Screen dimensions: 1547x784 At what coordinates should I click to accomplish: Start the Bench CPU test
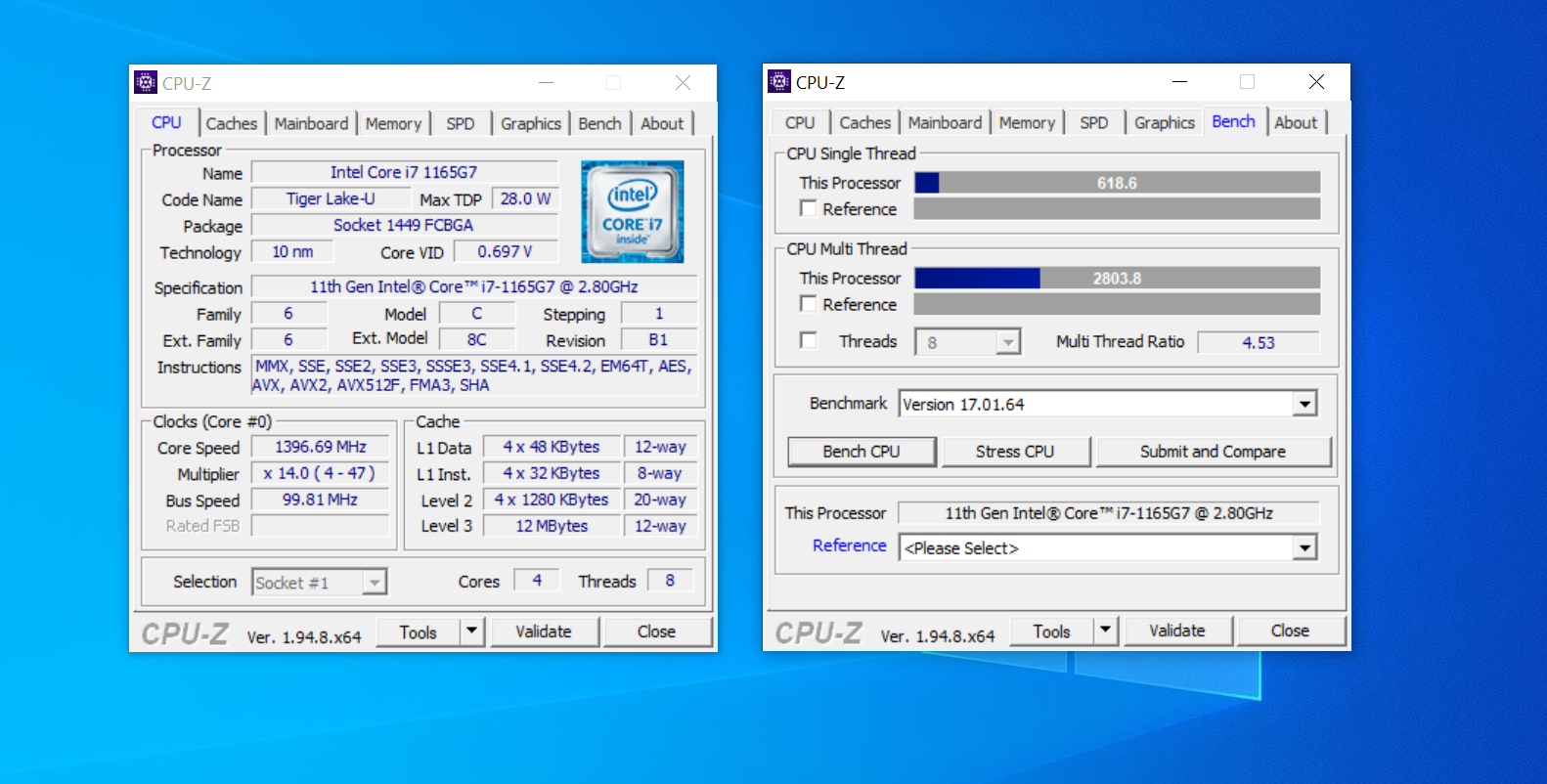(x=862, y=452)
